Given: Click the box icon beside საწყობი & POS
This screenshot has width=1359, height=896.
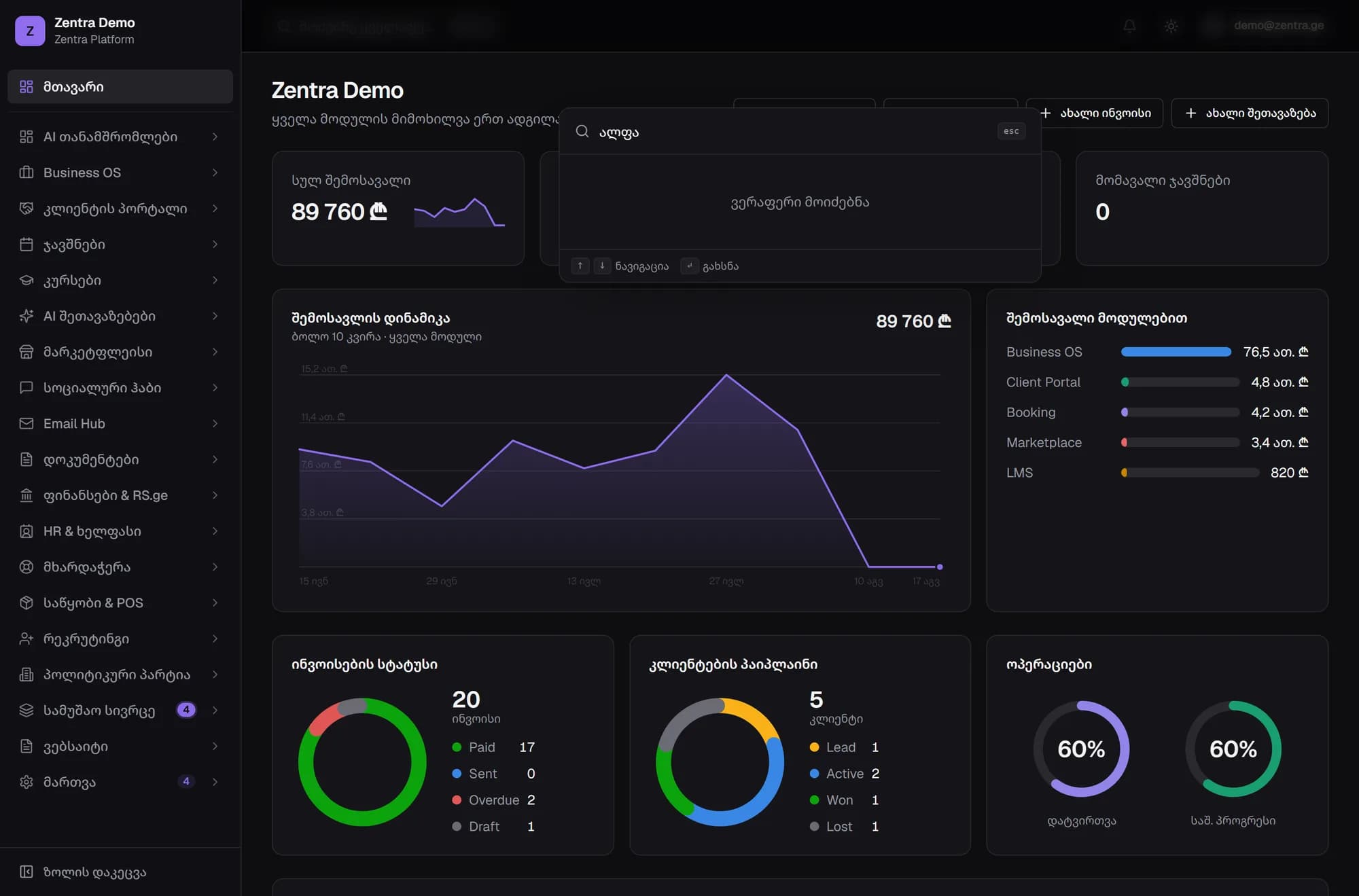Looking at the screenshot, I should tap(27, 603).
